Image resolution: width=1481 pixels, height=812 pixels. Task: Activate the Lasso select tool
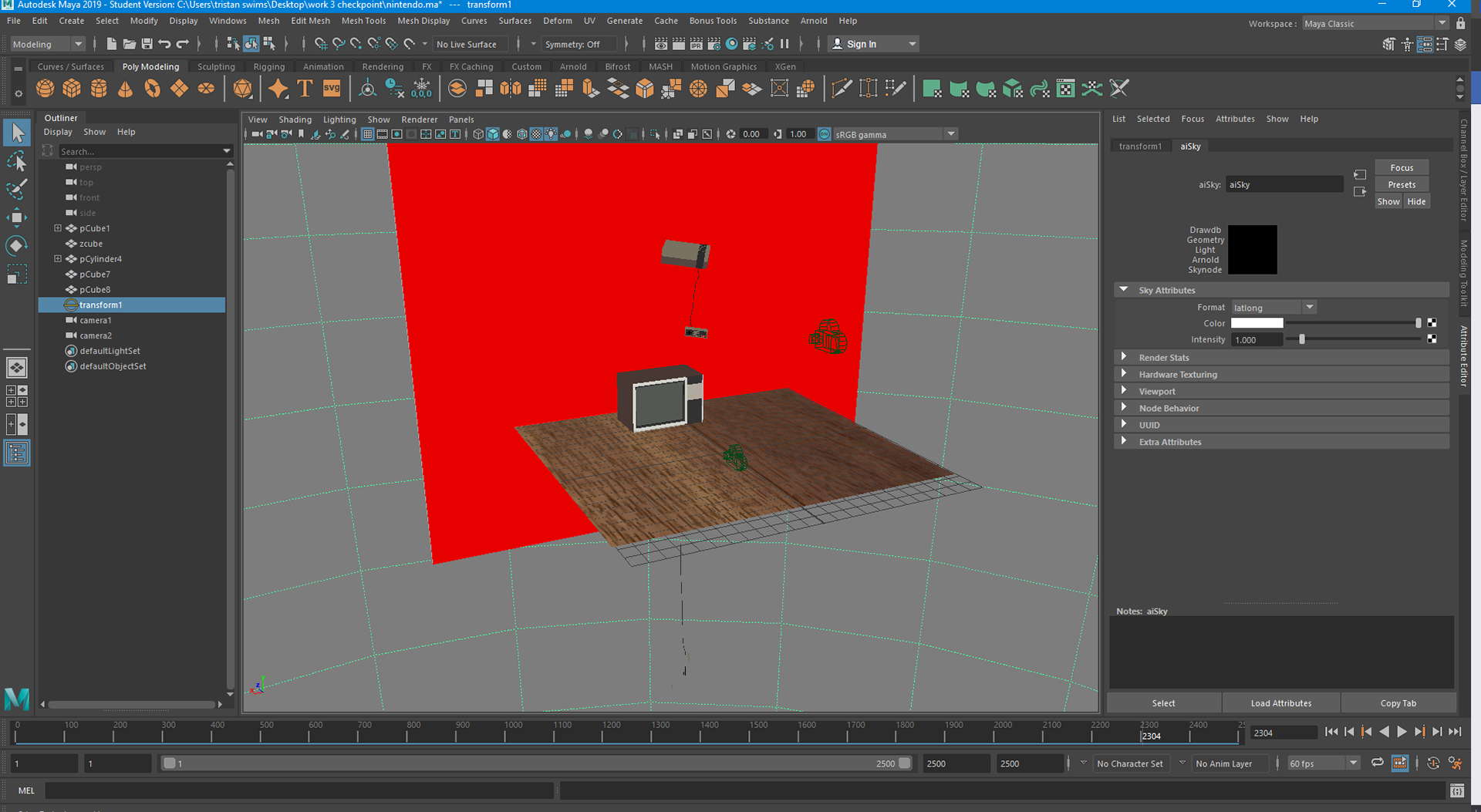tap(16, 161)
